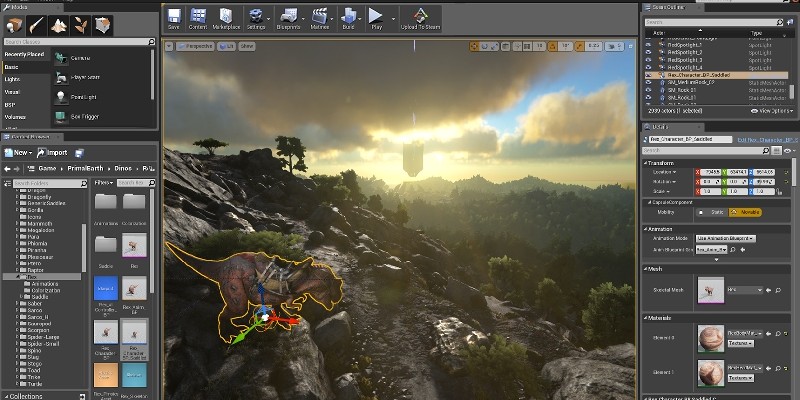800x400 pixels.
Task: Hide RedSpotlight_2 using eye icon
Action: 648,53
